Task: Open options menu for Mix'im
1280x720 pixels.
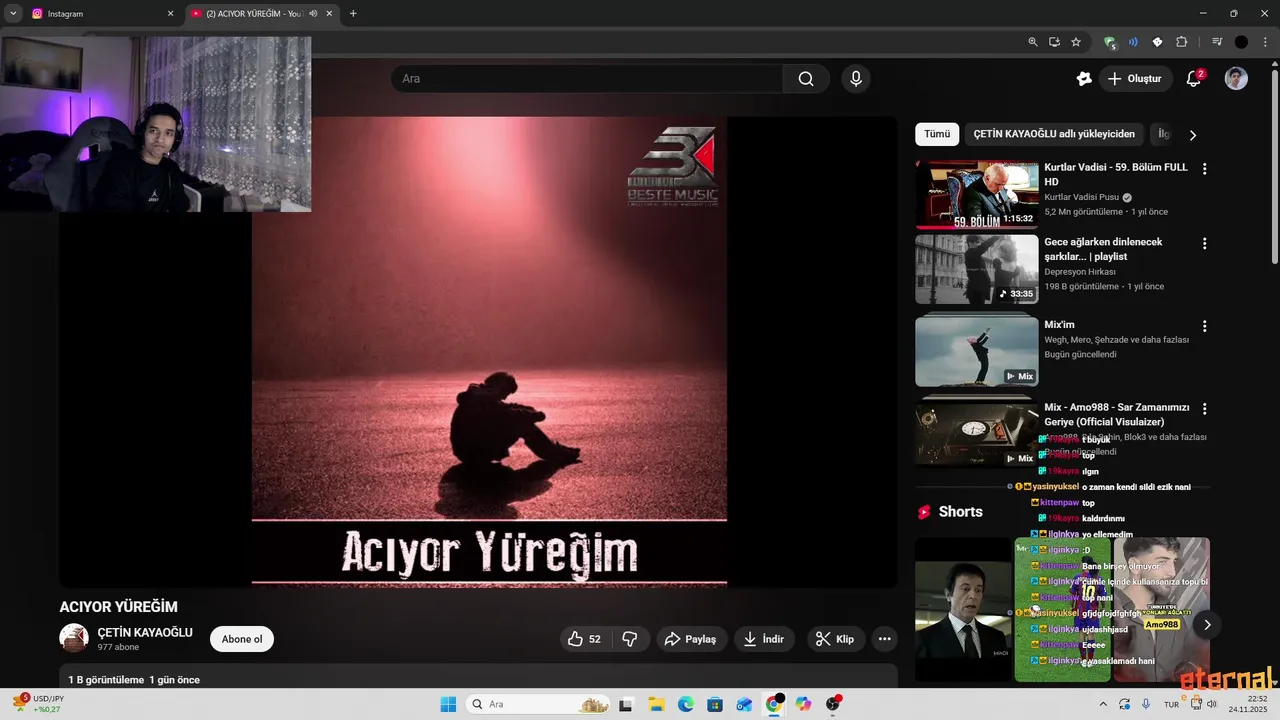Action: (1204, 326)
